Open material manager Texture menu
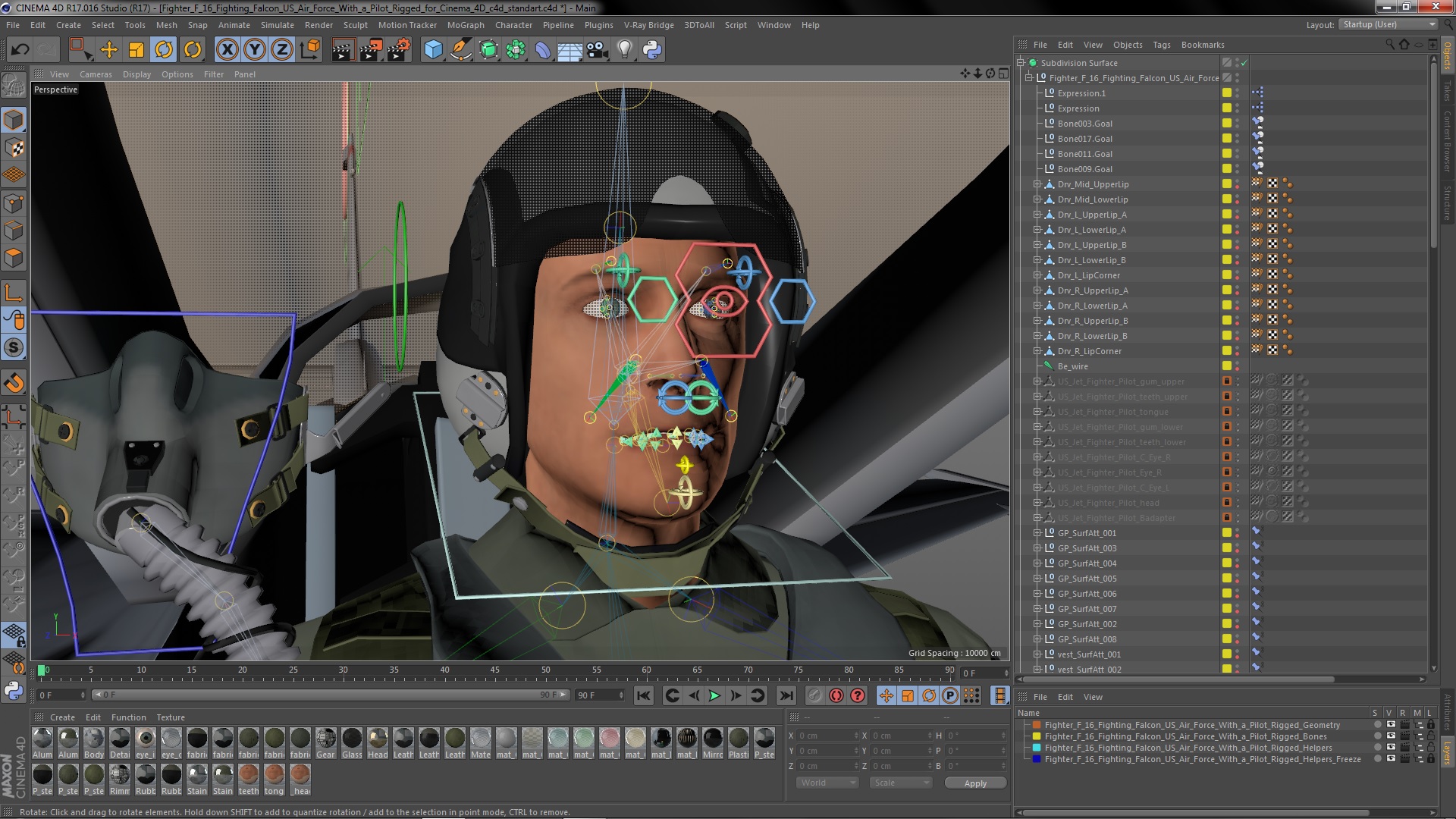The width and height of the screenshot is (1456, 819). click(171, 717)
